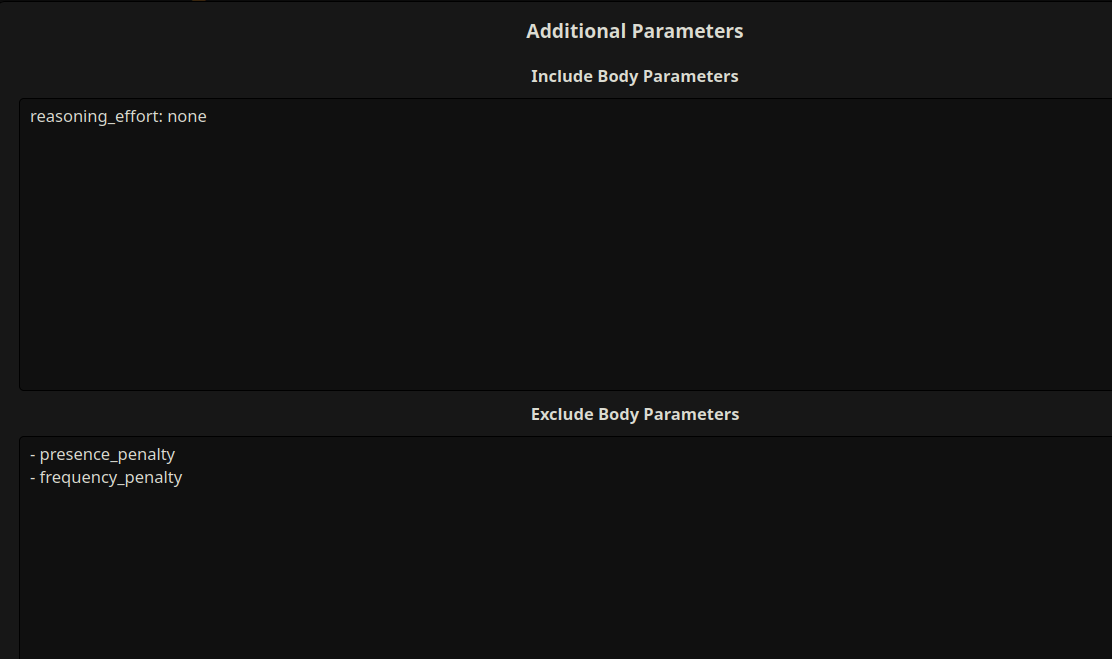The width and height of the screenshot is (1112, 659).
Task: Focus the Exclude box after frequency_penalty text
Action: pyautogui.click(x=184, y=477)
